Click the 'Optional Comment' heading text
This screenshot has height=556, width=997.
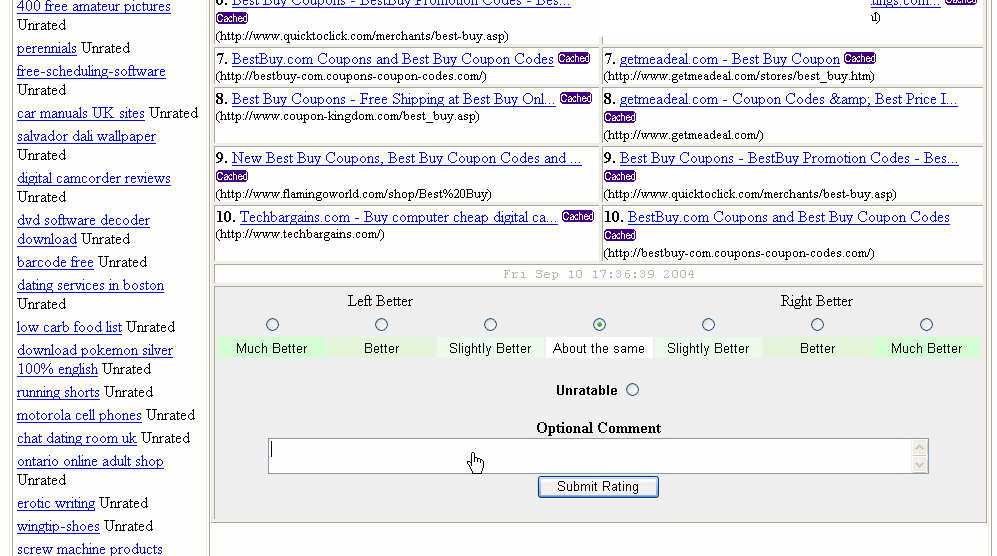pos(598,428)
